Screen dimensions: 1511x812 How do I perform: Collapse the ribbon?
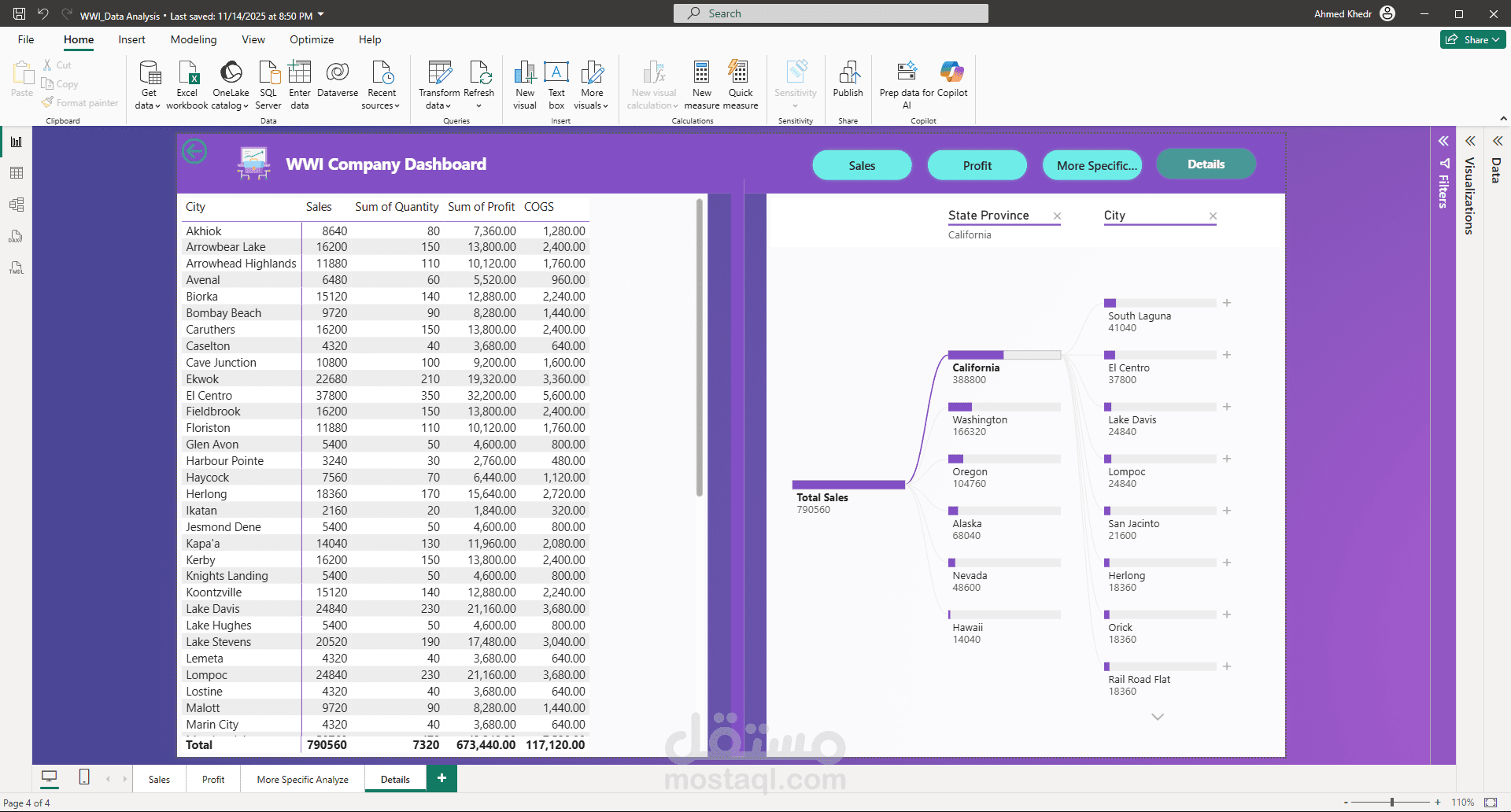pos(1503,119)
